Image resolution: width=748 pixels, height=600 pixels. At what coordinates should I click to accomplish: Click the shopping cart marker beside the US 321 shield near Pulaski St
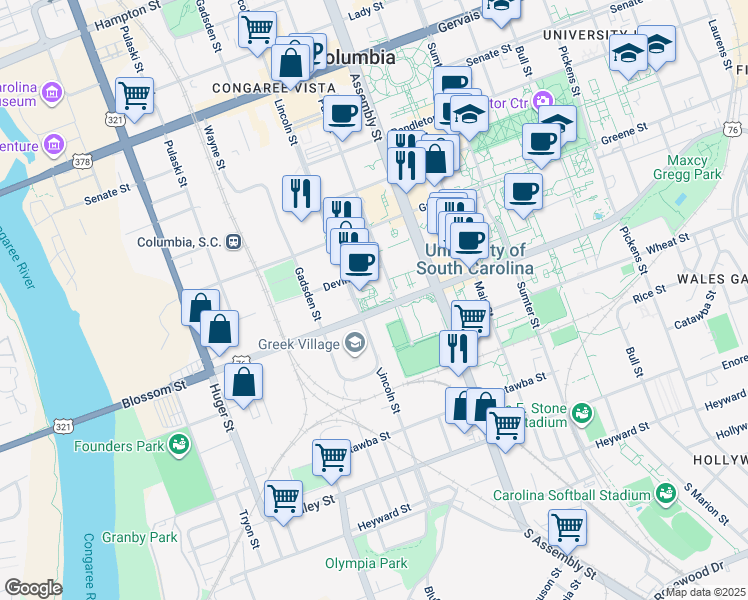pos(135,96)
